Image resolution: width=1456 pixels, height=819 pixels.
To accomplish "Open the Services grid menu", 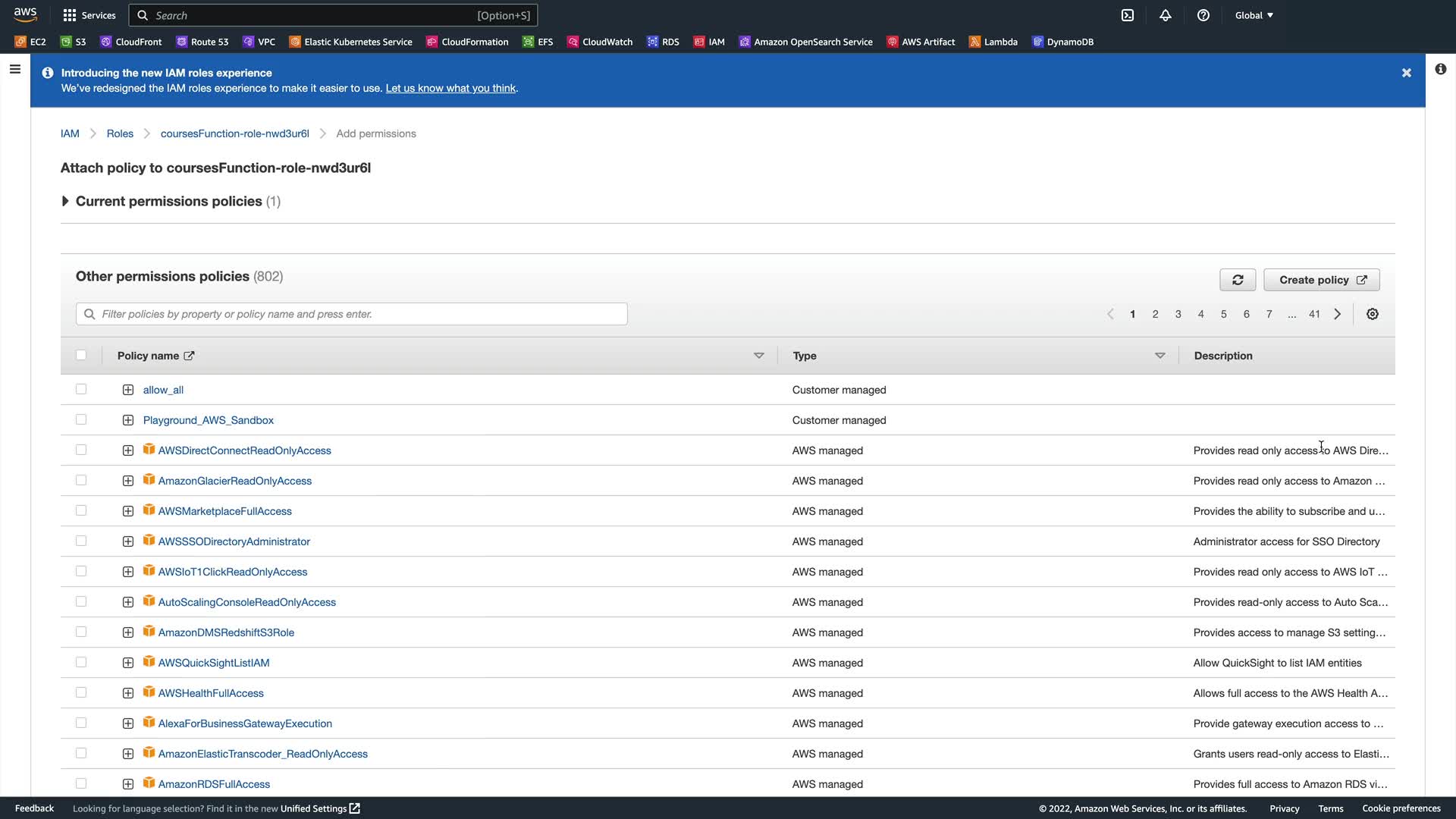I will tap(89, 15).
